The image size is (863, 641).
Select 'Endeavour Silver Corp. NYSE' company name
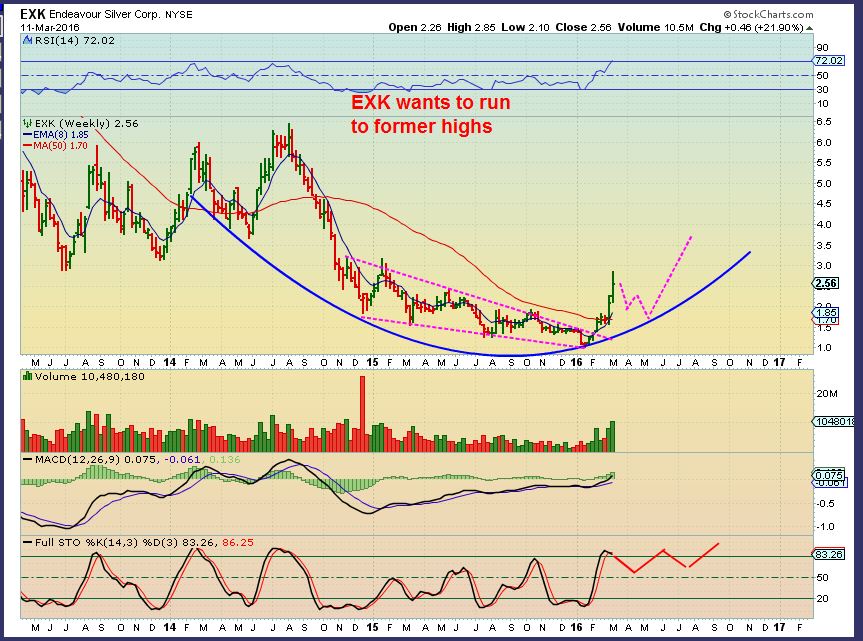click(121, 15)
